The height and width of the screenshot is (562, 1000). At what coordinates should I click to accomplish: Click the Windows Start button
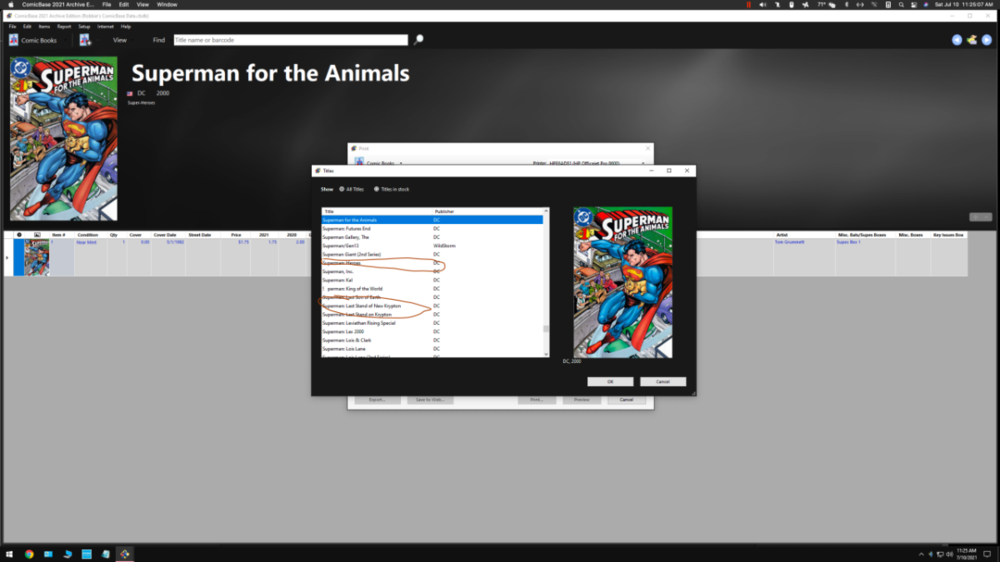(x=9, y=554)
